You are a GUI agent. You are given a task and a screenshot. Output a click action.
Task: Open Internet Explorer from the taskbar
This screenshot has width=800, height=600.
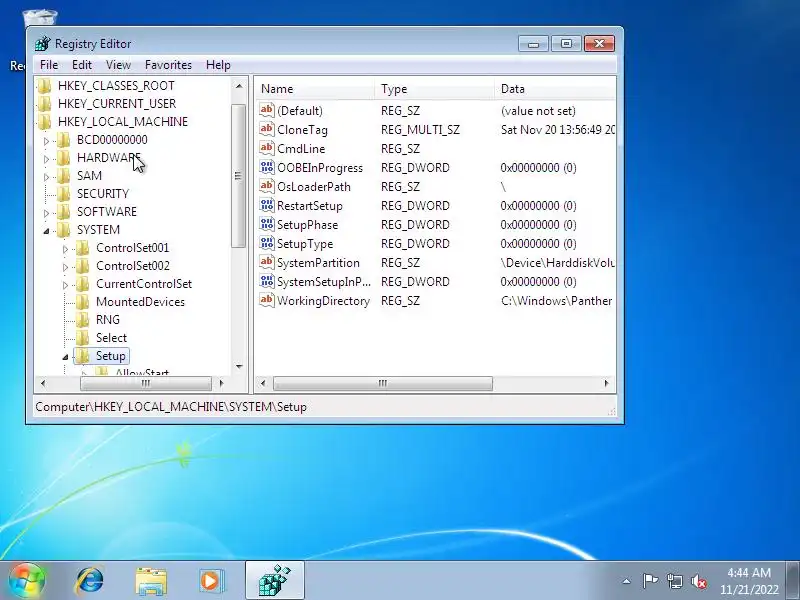click(89, 581)
